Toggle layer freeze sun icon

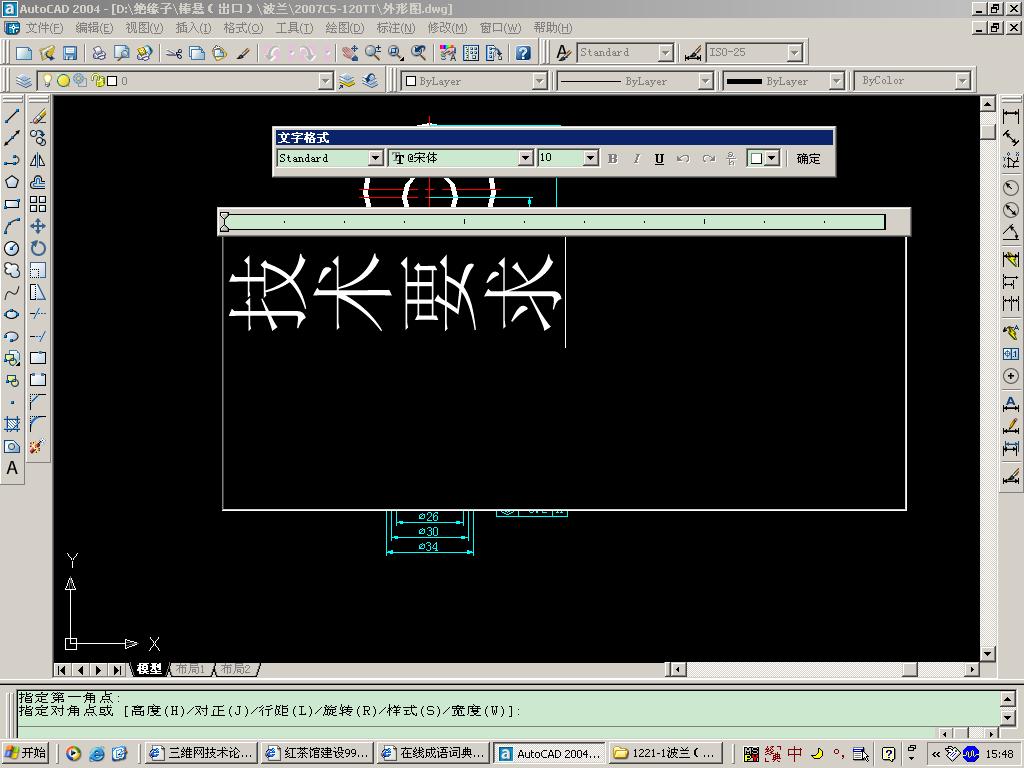click(x=63, y=81)
